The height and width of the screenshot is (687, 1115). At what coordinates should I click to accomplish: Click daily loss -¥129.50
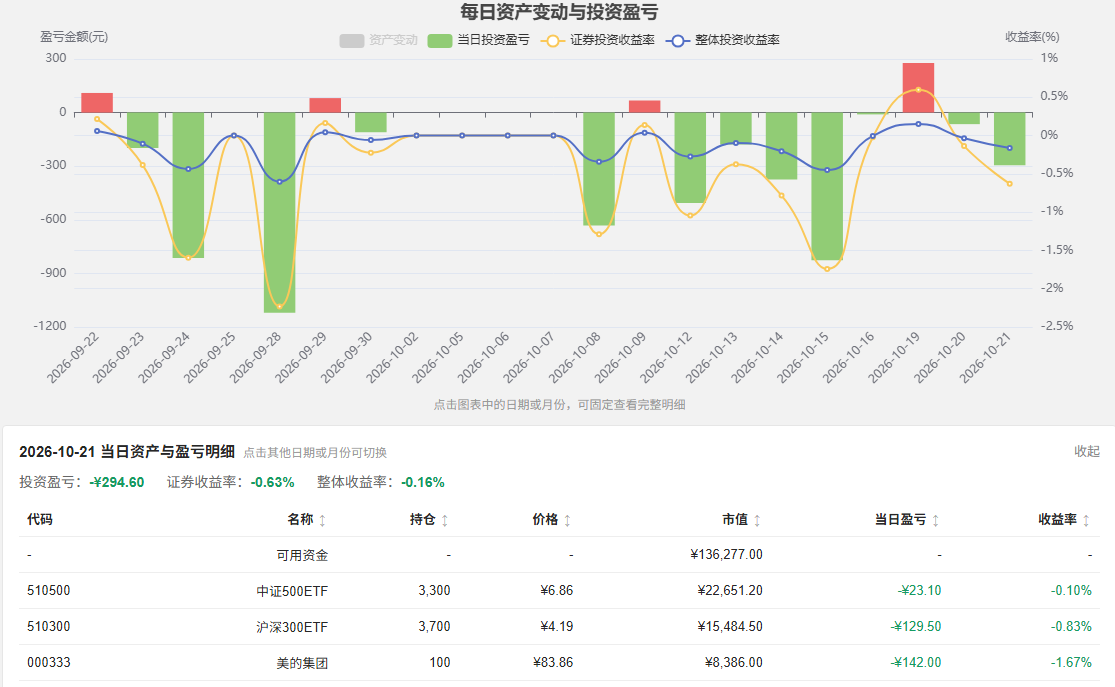915,627
